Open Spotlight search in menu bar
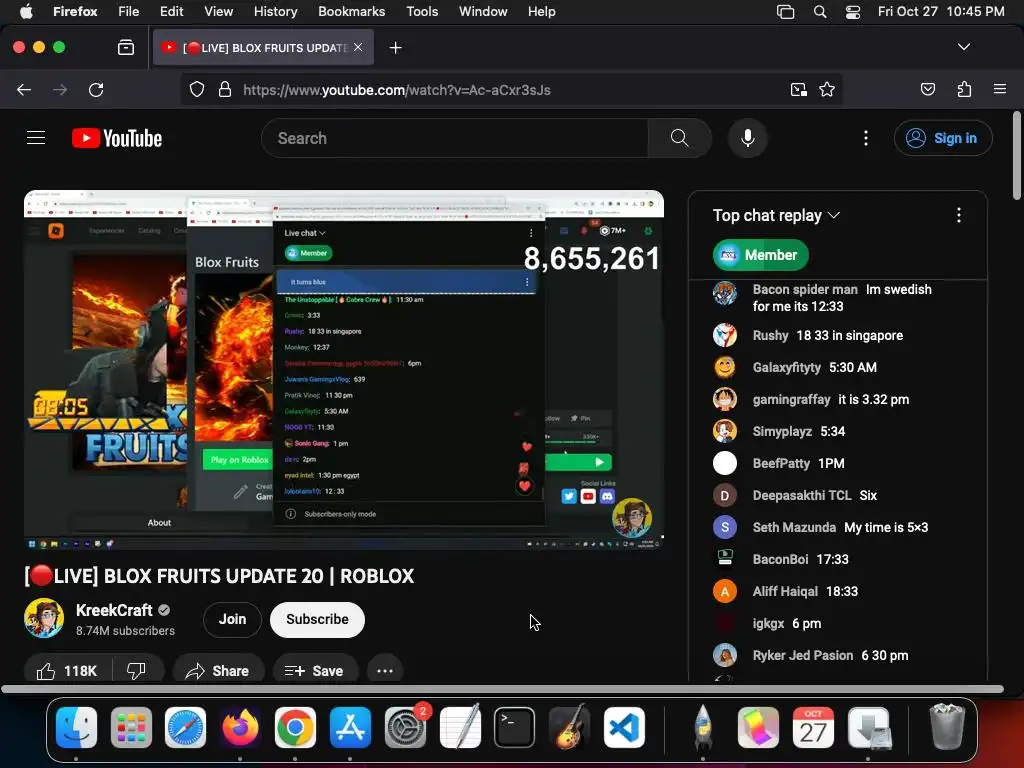 [820, 12]
